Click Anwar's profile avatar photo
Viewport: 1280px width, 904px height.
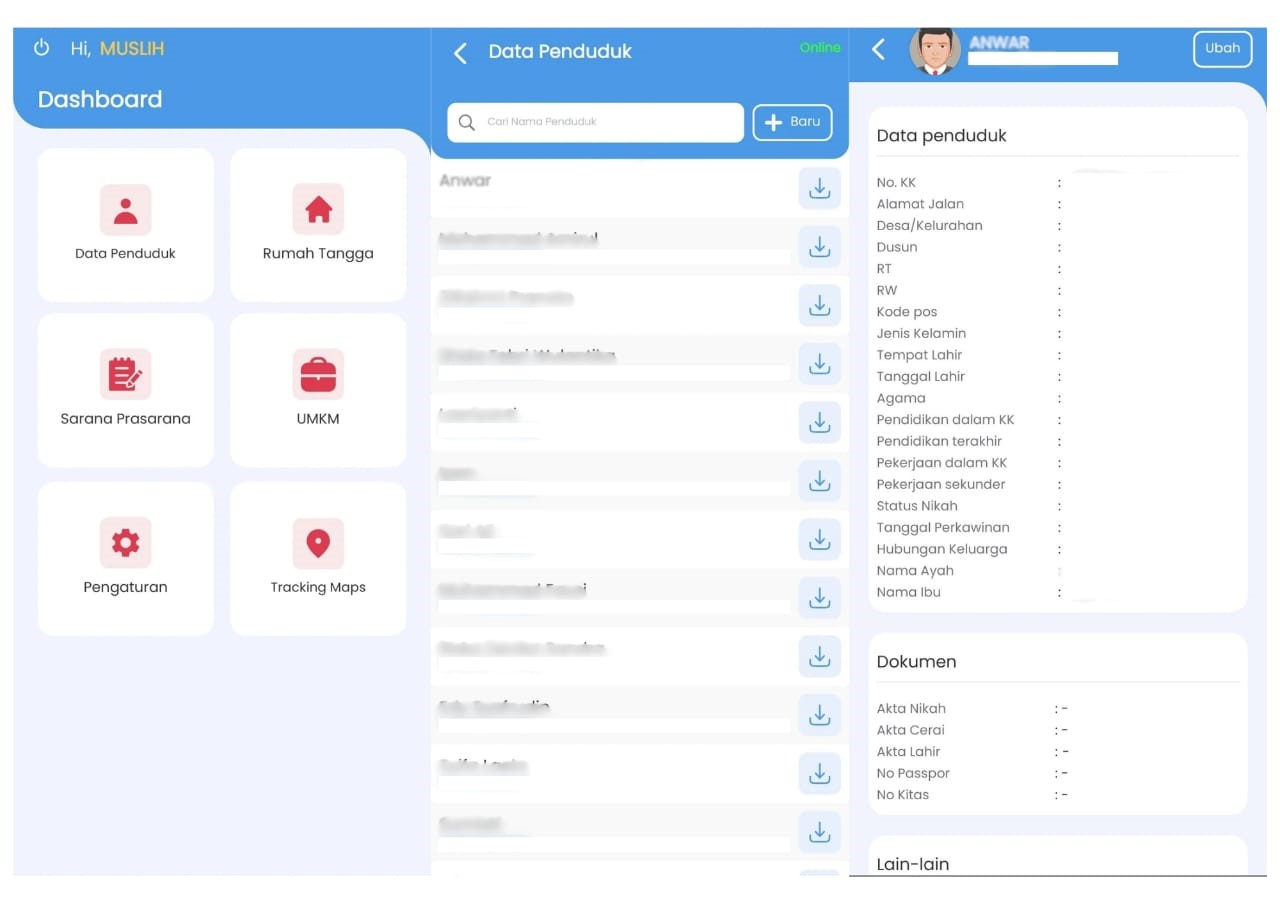934,49
